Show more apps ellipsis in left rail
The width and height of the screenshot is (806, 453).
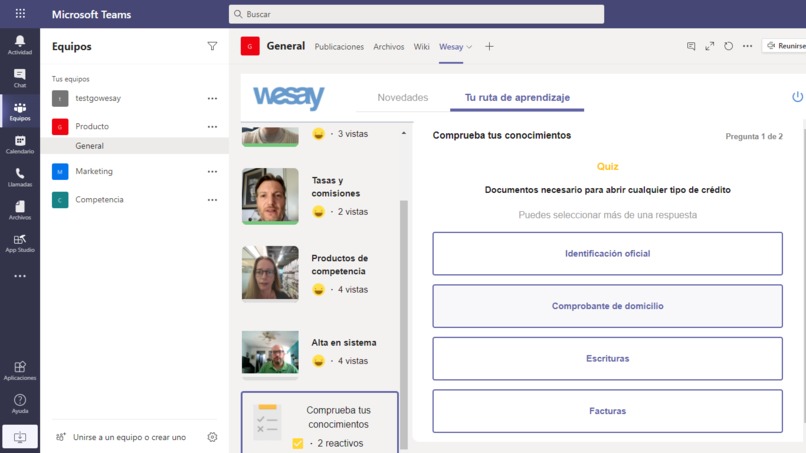[20, 276]
